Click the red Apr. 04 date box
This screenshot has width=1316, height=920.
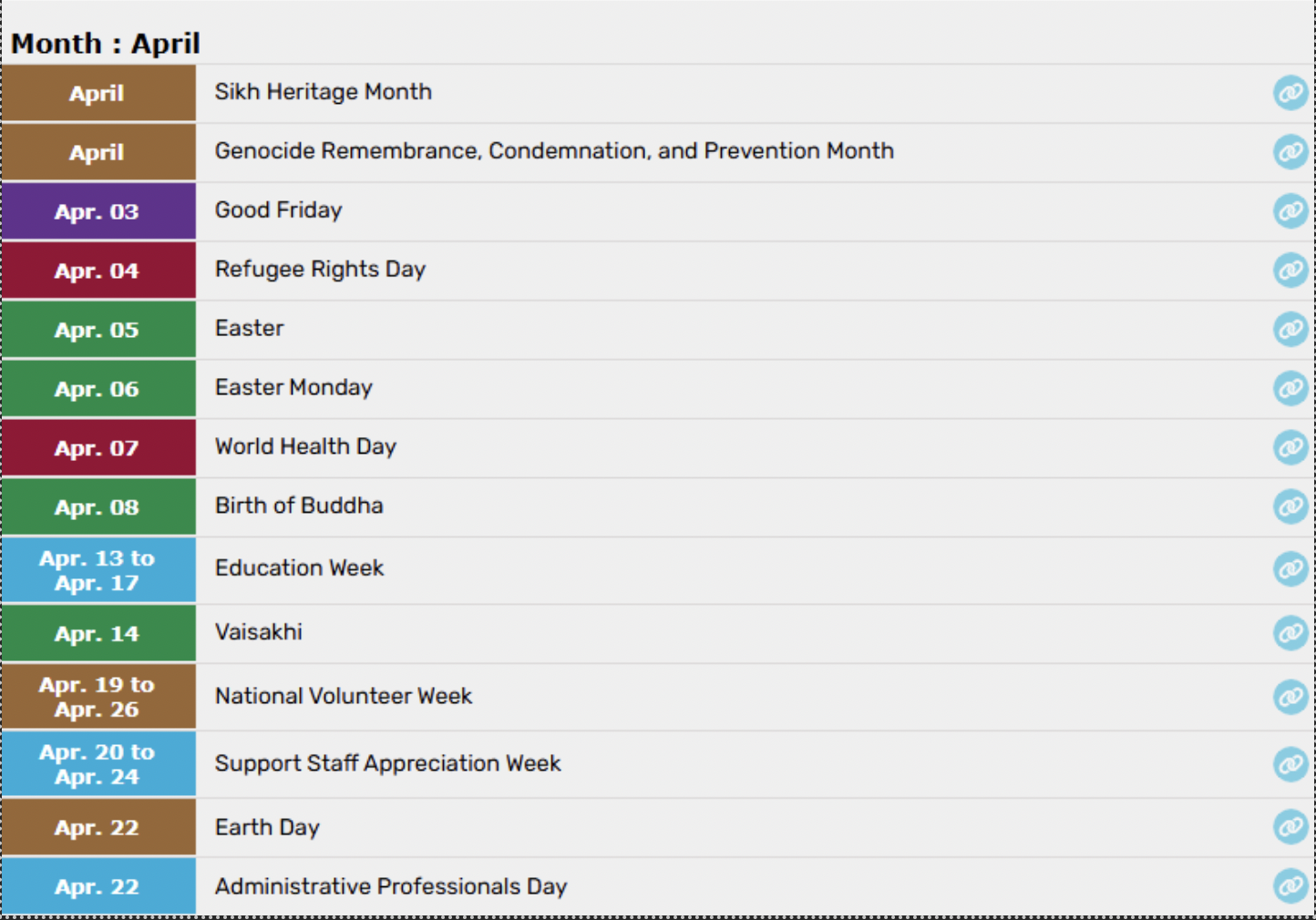point(98,271)
